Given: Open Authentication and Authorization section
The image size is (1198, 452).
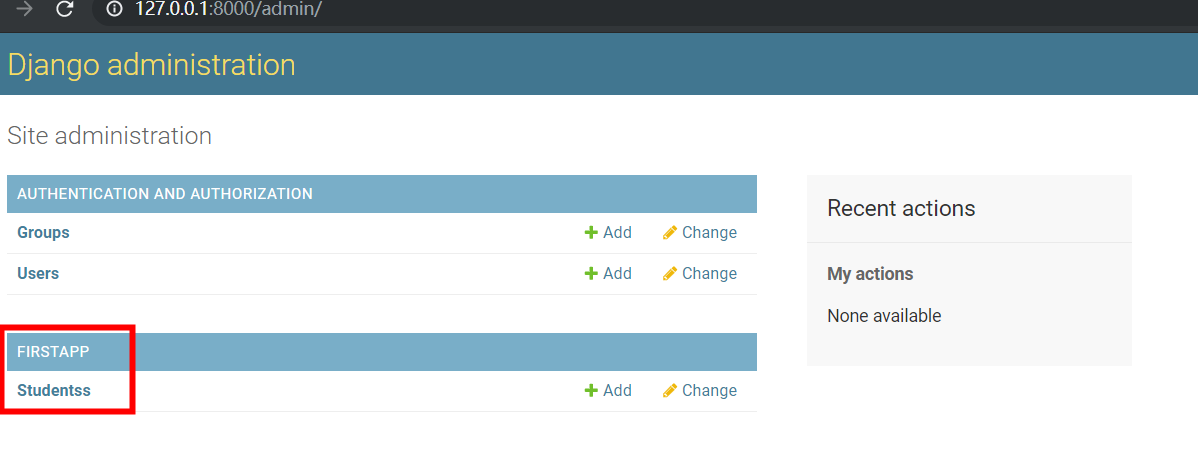Looking at the screenshot, I should tap(165, 194).
